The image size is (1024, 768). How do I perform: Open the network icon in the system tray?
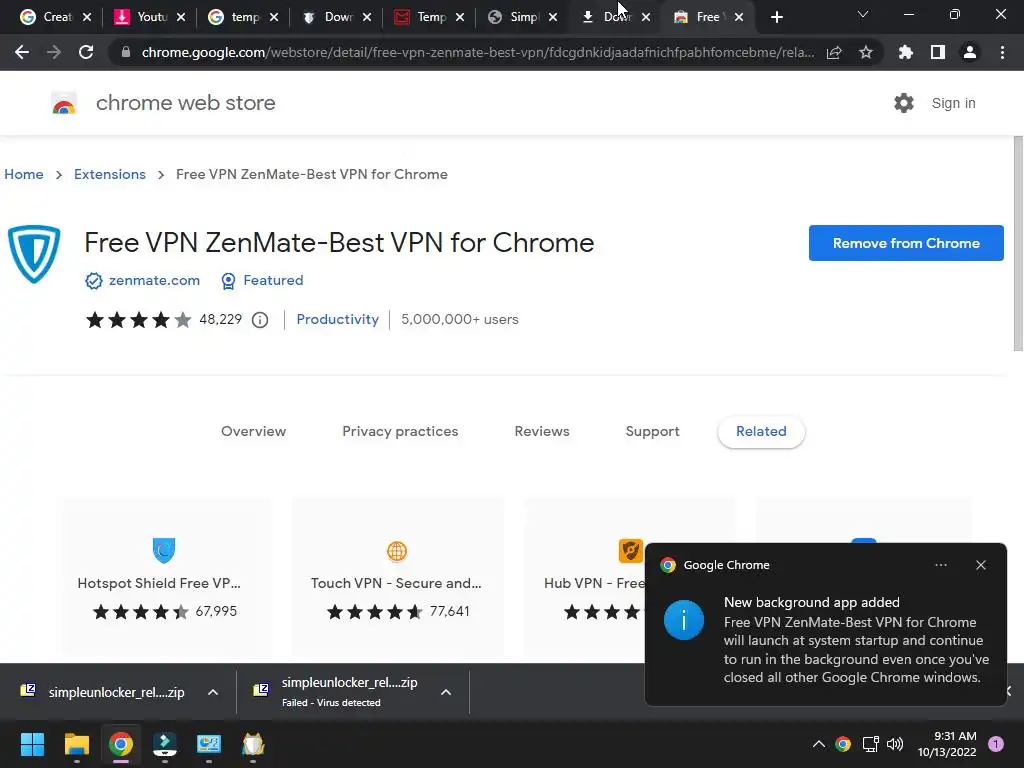[871, 744]
